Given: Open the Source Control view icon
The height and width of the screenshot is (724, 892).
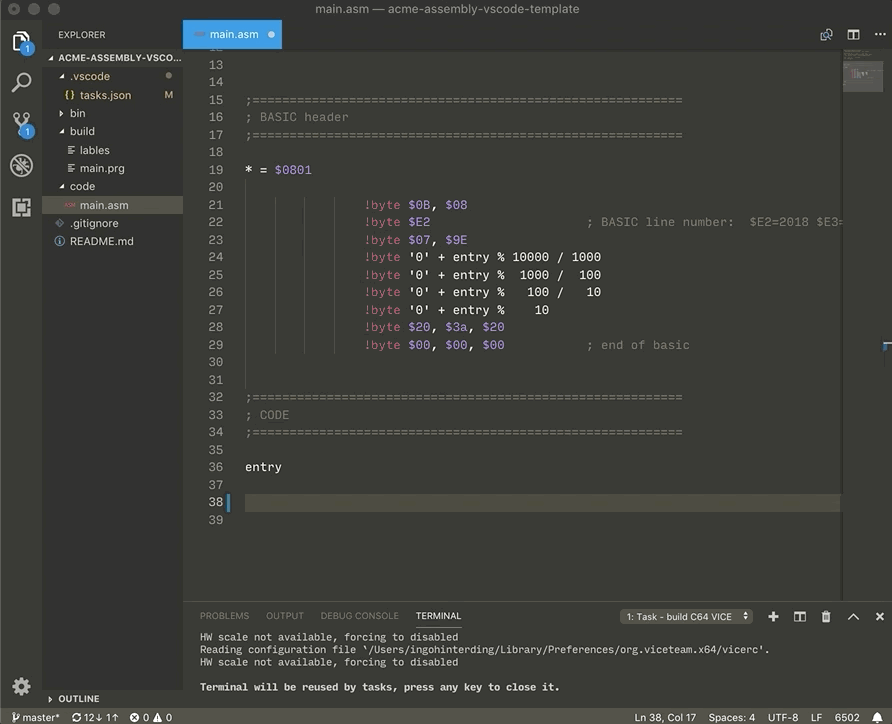Looking at the screenshot, I should click(22, 124).
